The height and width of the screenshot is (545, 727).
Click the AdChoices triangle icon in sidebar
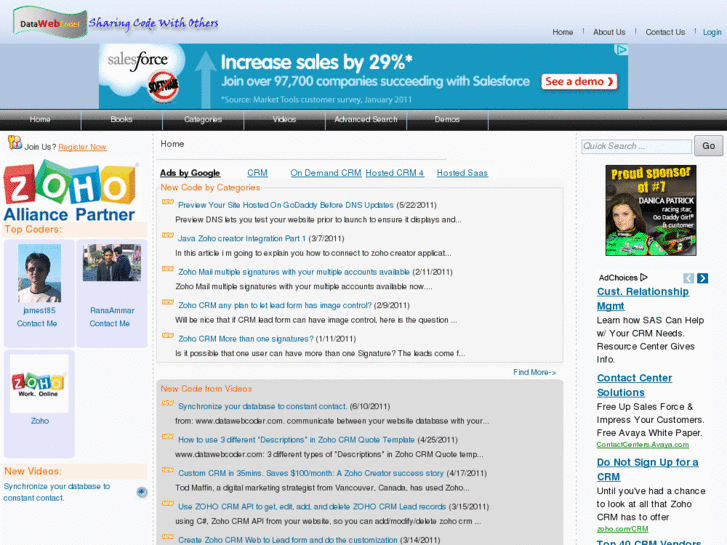pyautogui.click(x=644, y=277)
